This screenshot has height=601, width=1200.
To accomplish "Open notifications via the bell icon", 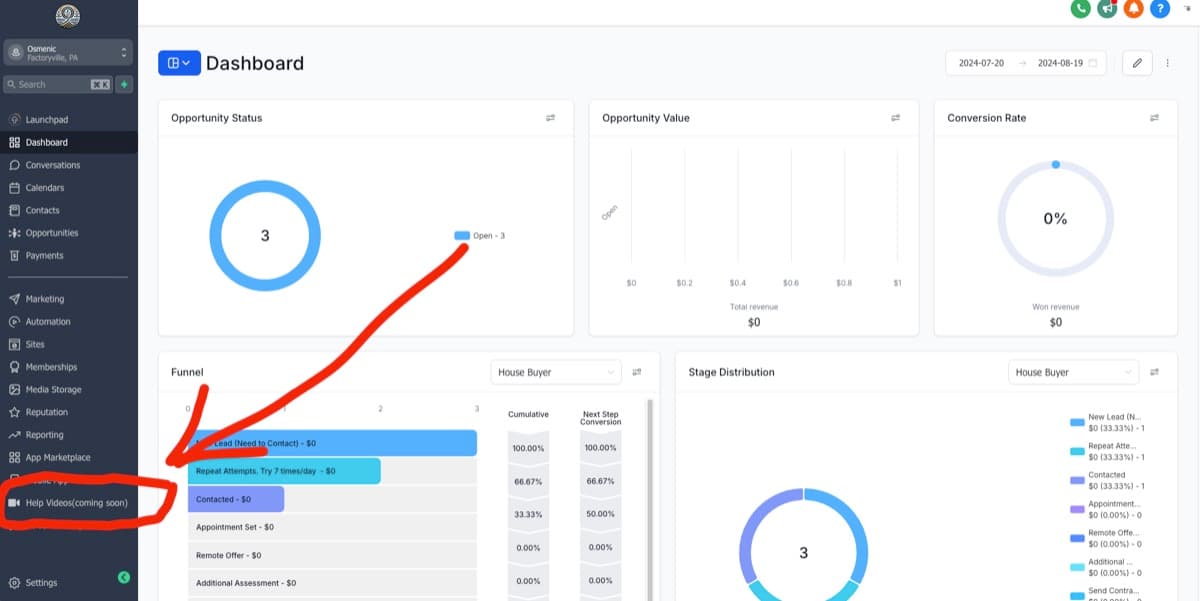I will point(1134,9).
